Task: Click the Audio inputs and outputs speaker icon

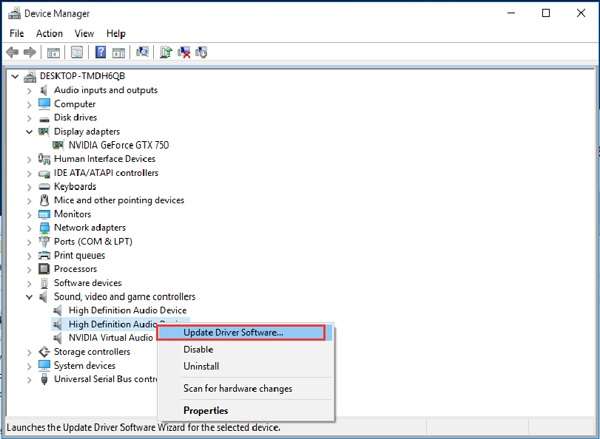Action: (44, 90)
